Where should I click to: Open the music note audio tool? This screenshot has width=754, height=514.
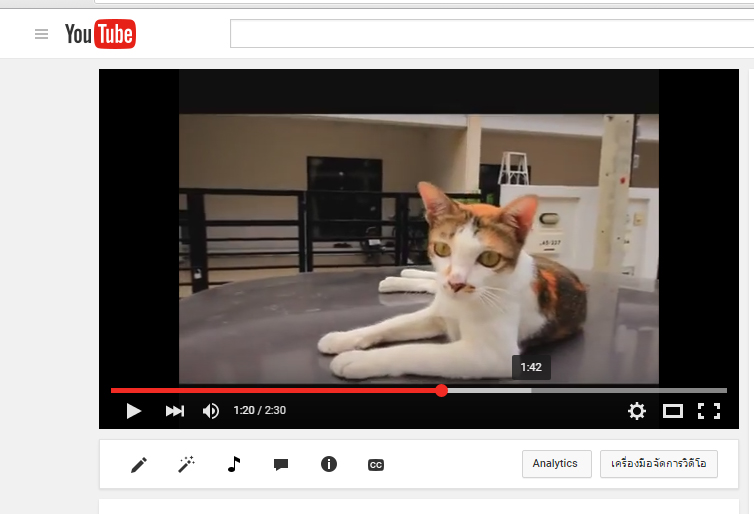coord(234,464)
